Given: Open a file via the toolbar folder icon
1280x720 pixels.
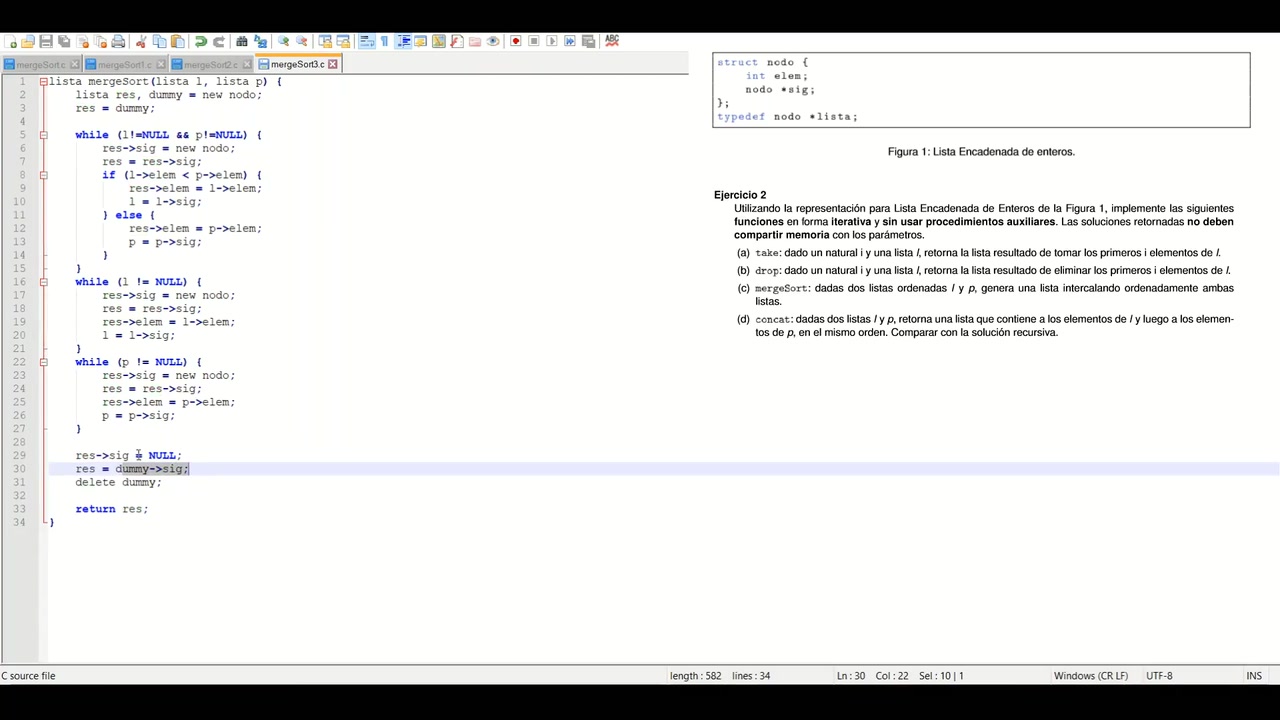Looking at the screenshot, I should 28,41.
